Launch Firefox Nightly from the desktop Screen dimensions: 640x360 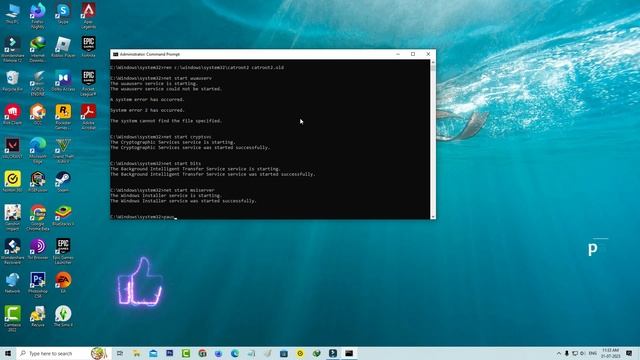tap(38, 16)
